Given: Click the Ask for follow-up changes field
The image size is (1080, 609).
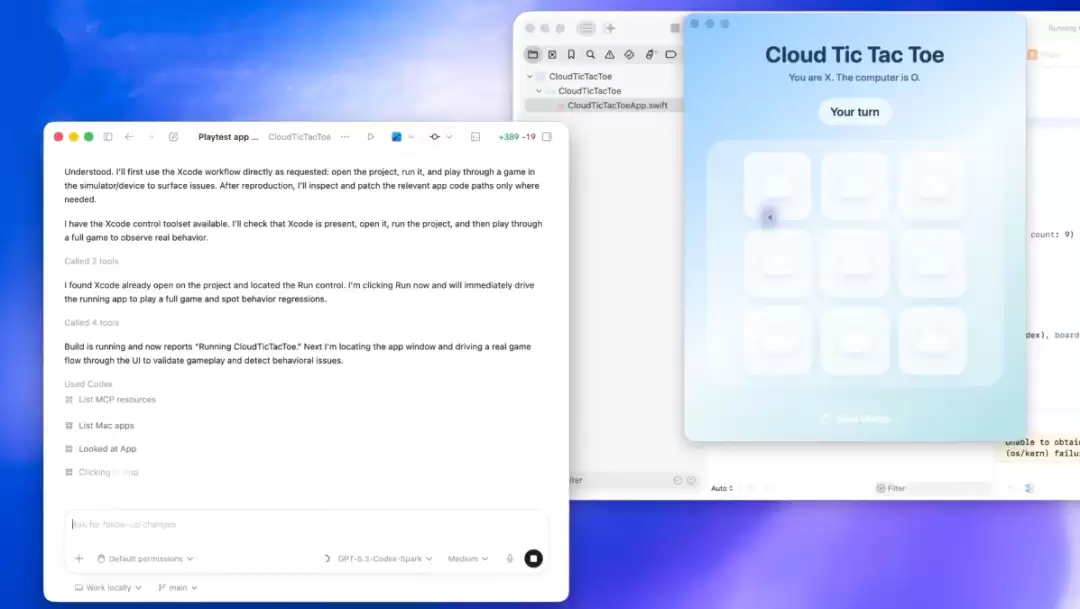Looking at the screenshot, I should click(x=200, y=523).
